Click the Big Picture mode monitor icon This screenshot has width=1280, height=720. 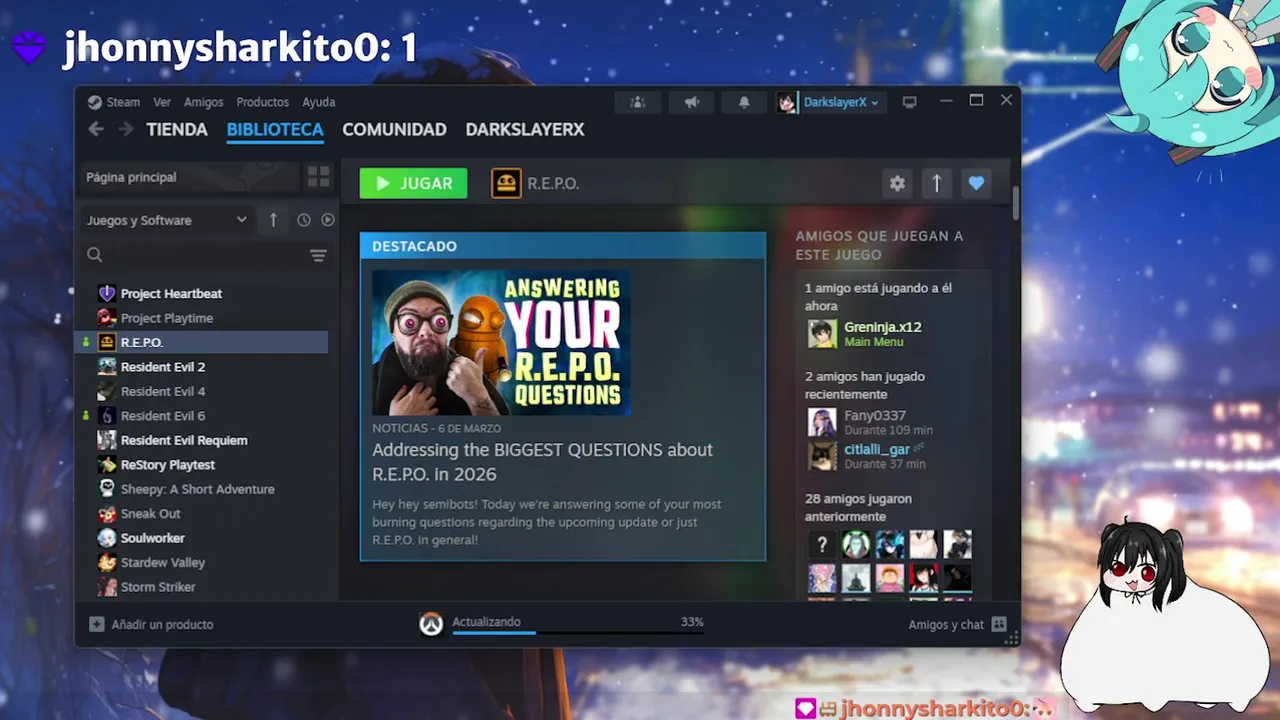pyautogui.click(x=909, y=102)
